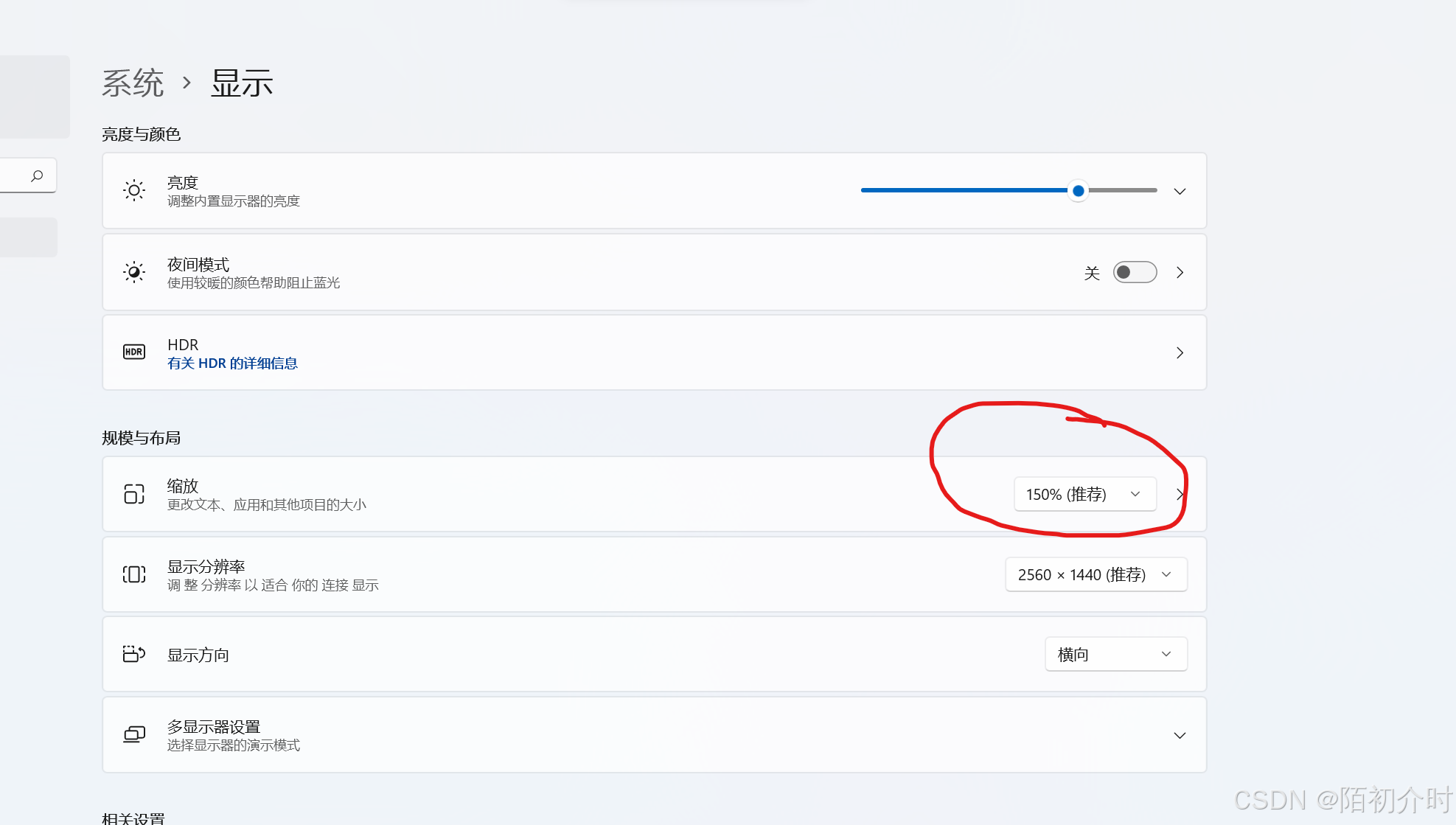
Task: Open the 横向 orientation dropdown
Action: [x=1115, y=654]
